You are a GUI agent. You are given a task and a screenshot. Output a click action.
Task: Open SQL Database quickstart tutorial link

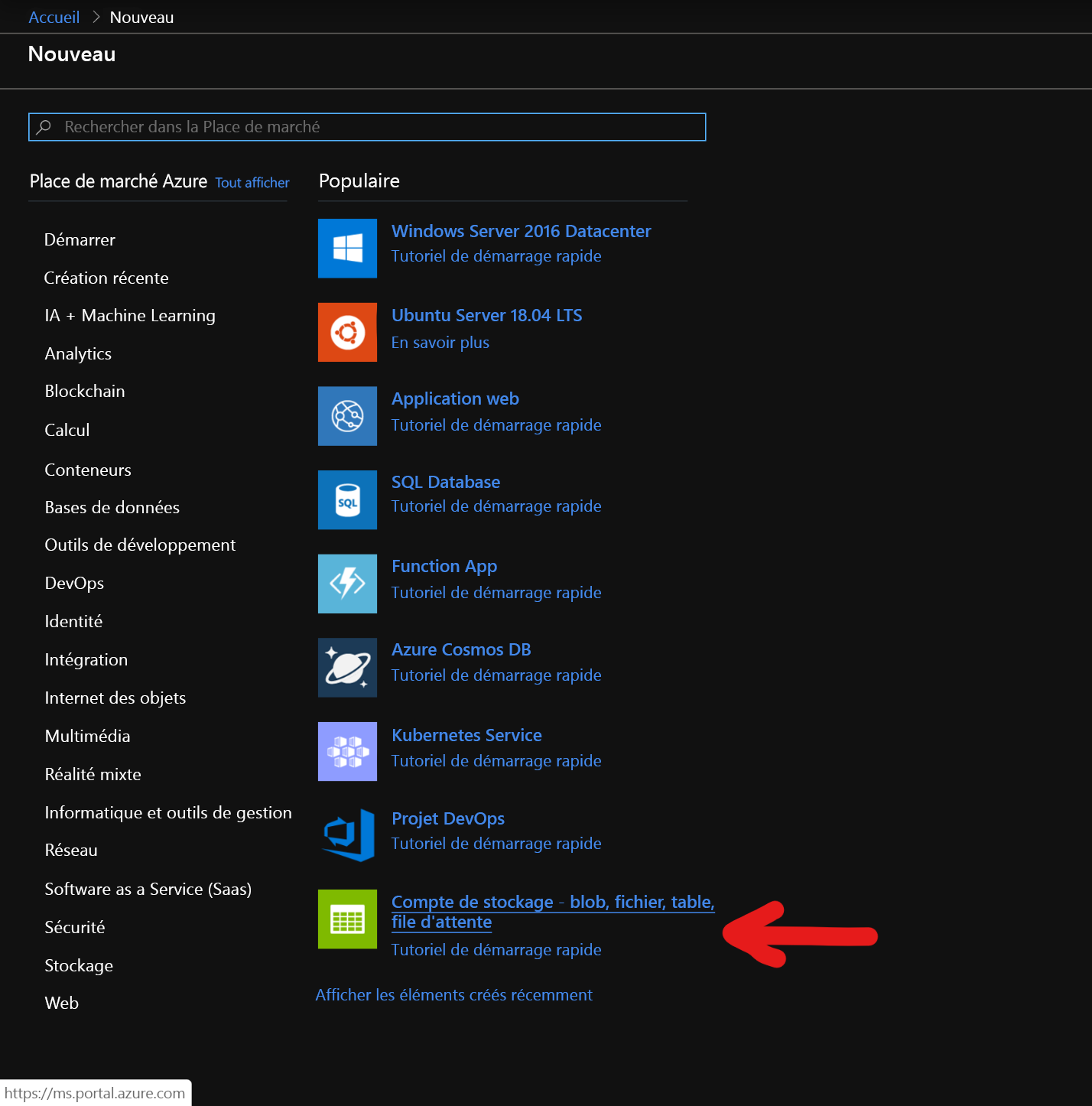(x=496, y=506)
